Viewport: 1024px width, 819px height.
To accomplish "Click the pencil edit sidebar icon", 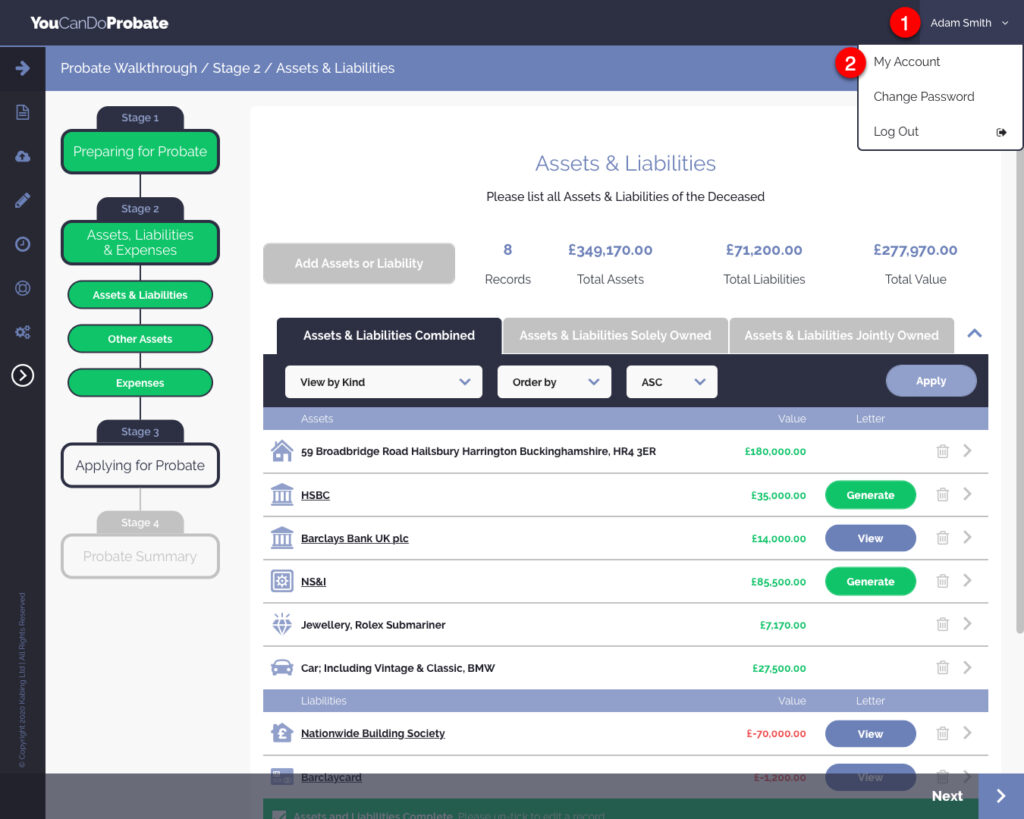I will [22, 200].
